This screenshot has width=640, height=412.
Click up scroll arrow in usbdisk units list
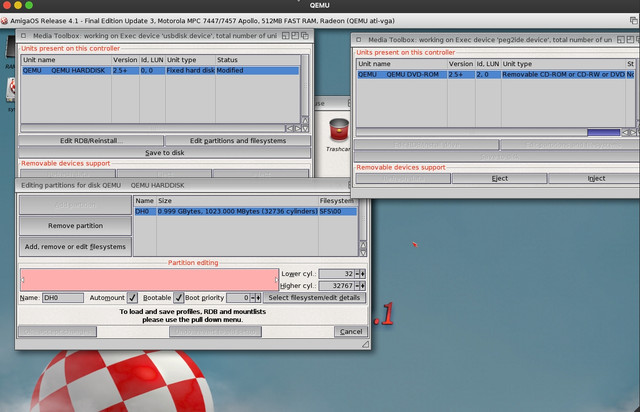coord(305,120)
